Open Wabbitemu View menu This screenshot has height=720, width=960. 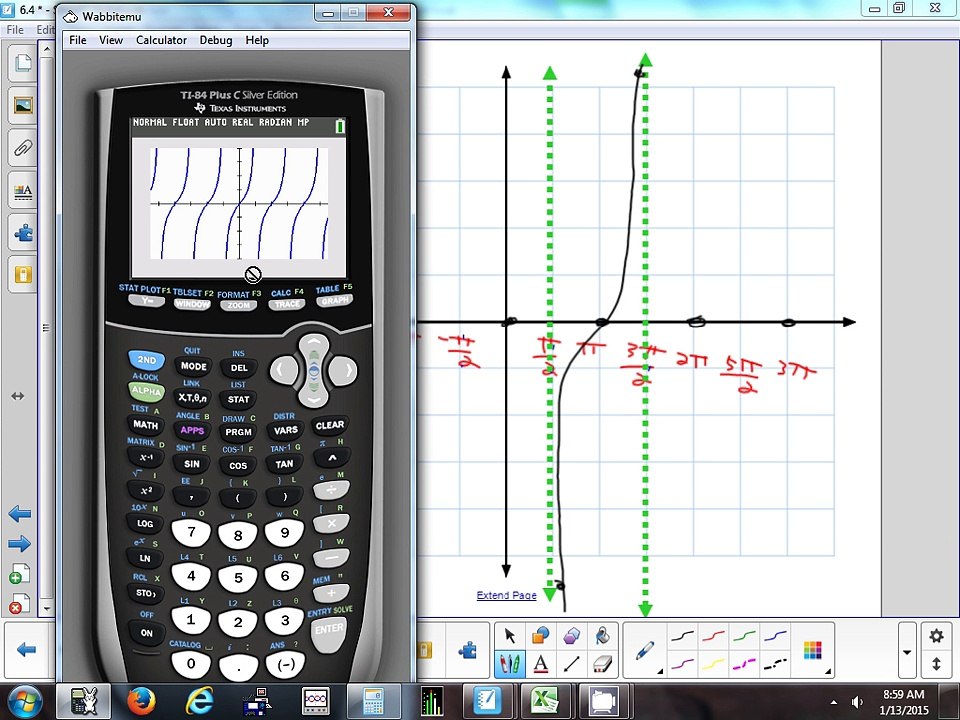[111, 40]
